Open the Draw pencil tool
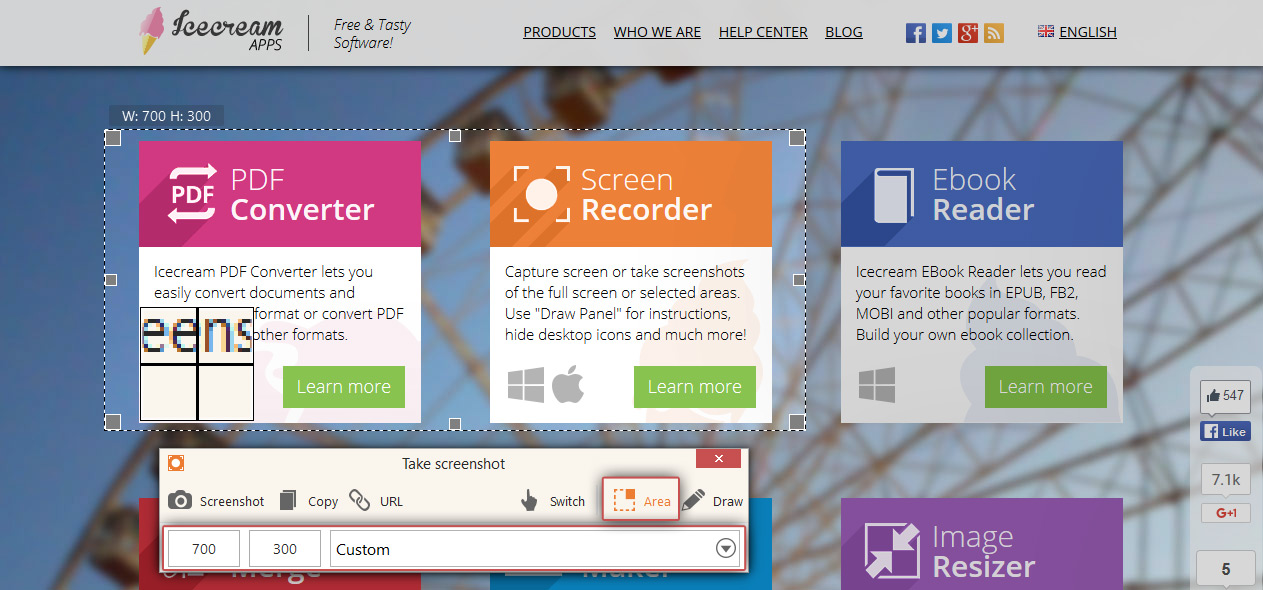 point(713,501)
